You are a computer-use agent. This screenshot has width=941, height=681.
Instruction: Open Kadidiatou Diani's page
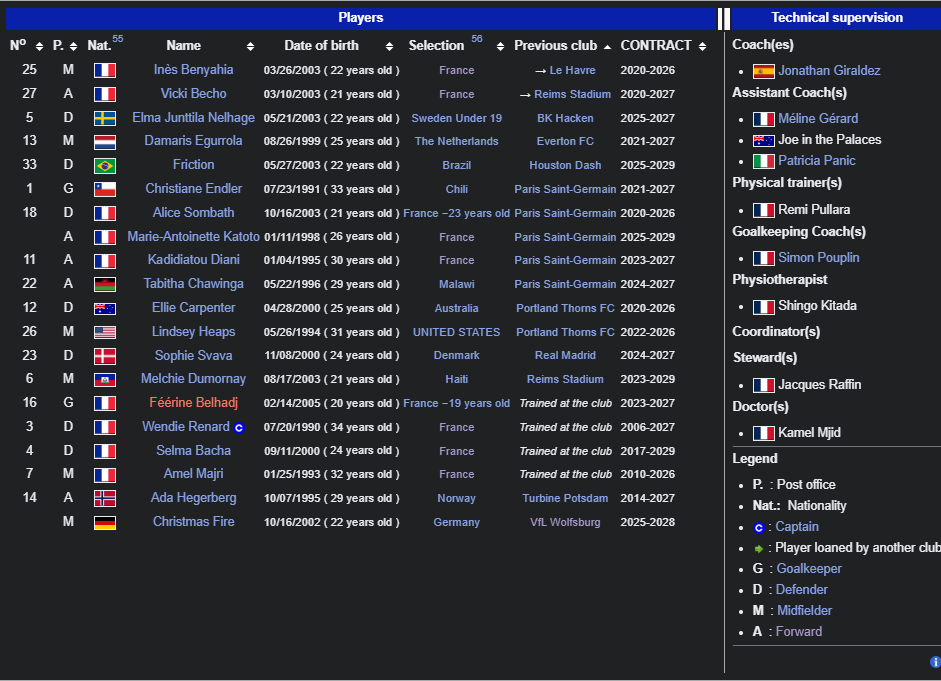pos(193,260)
